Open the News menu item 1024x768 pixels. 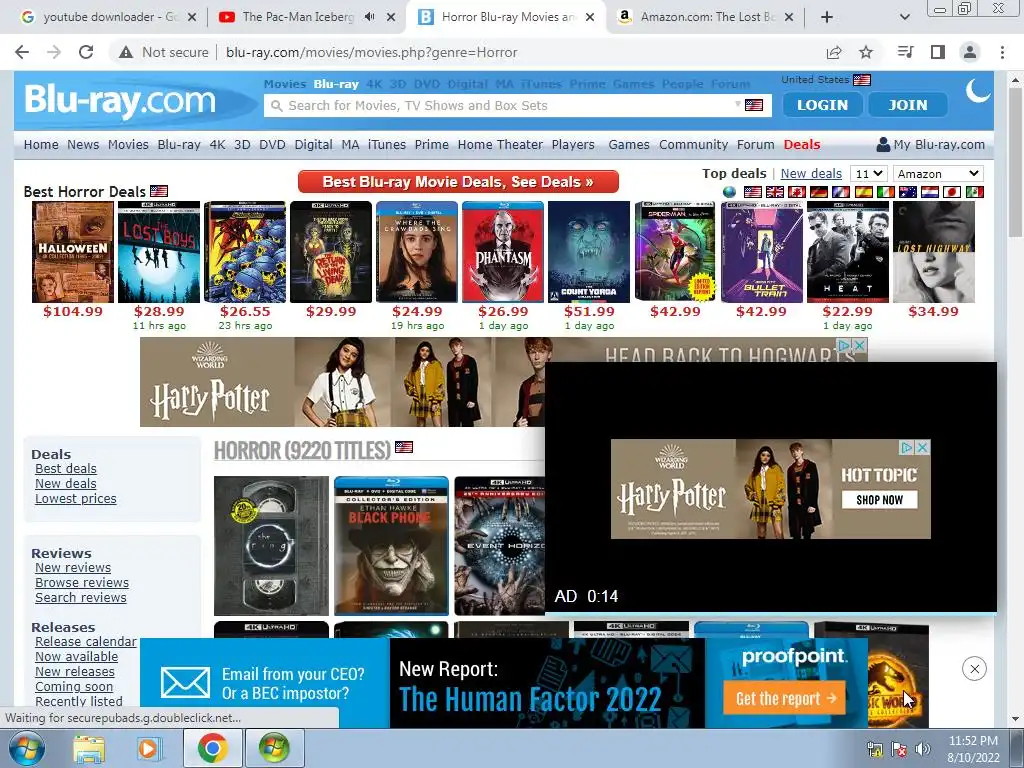(x=83, y=144)
